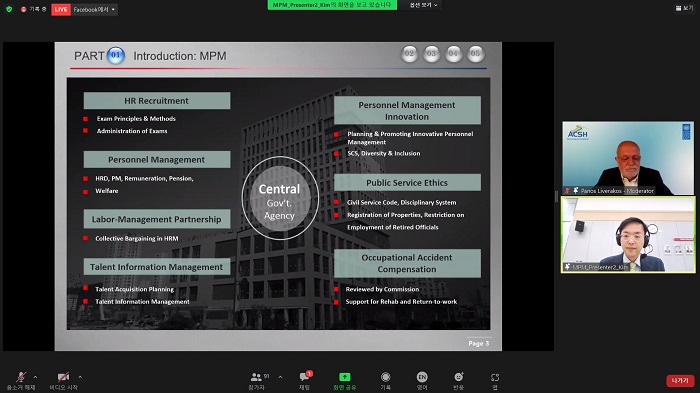The width and height of the screenshot is (700, 393).
Task: Click Personnel Management Innovation heading box
Action: (407, 110)
